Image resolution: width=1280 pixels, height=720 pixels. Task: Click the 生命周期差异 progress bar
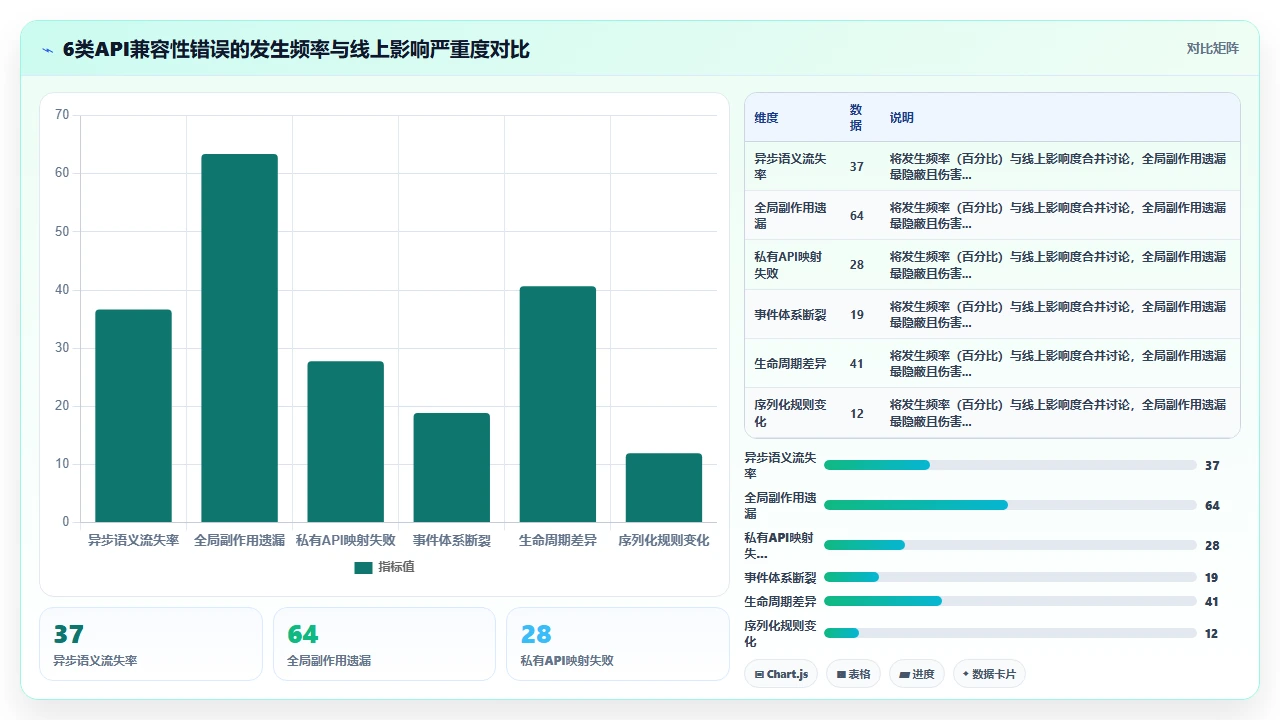pyautogui.click(x=1010, y=601)
